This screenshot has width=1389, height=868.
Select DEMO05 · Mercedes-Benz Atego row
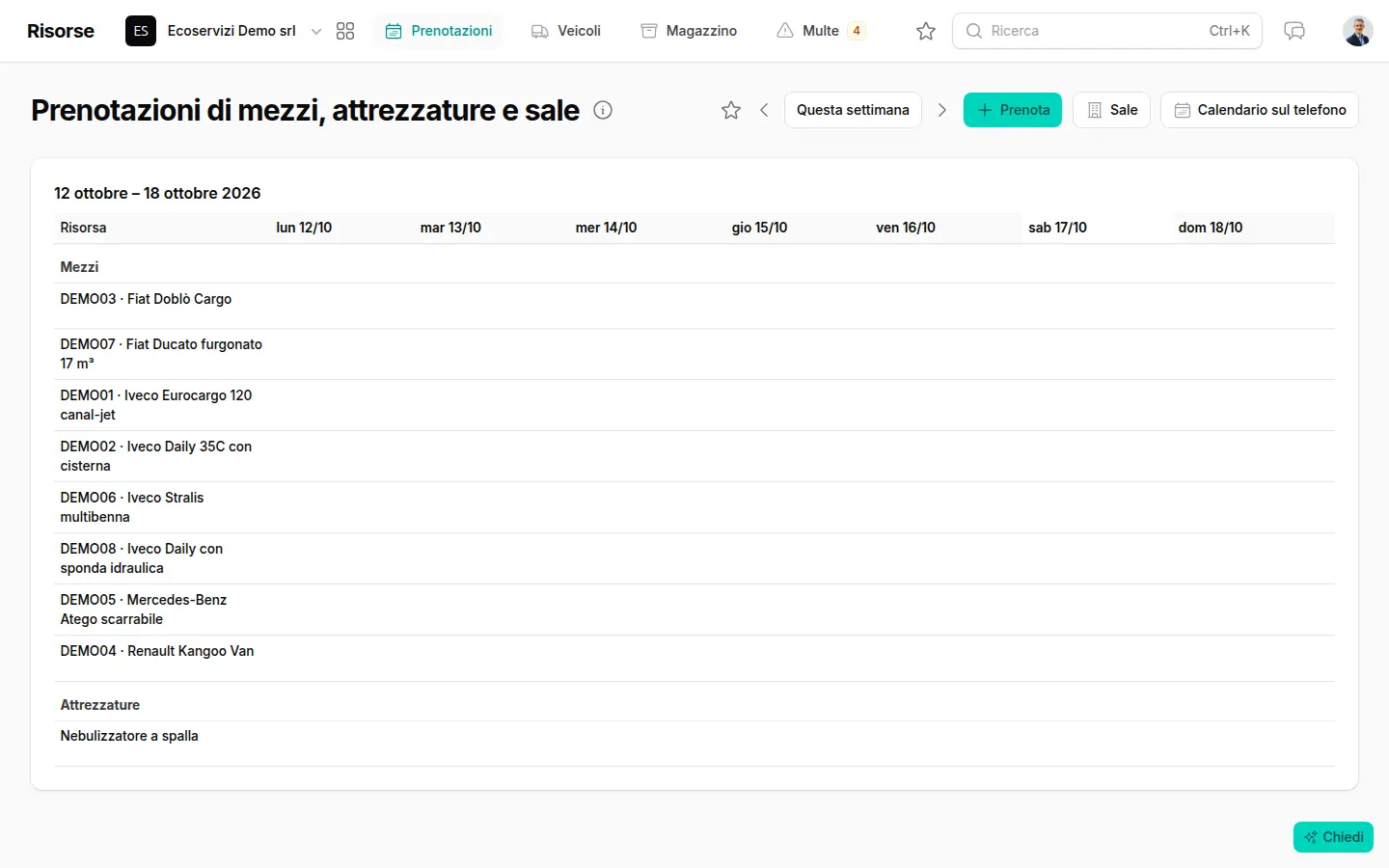point(694,610)
